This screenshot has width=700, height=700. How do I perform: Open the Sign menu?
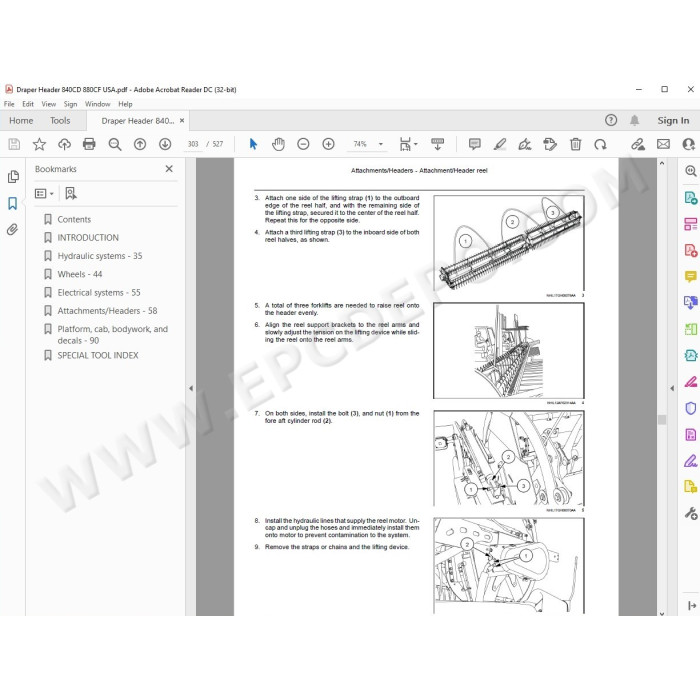click(x=70, y=104)
